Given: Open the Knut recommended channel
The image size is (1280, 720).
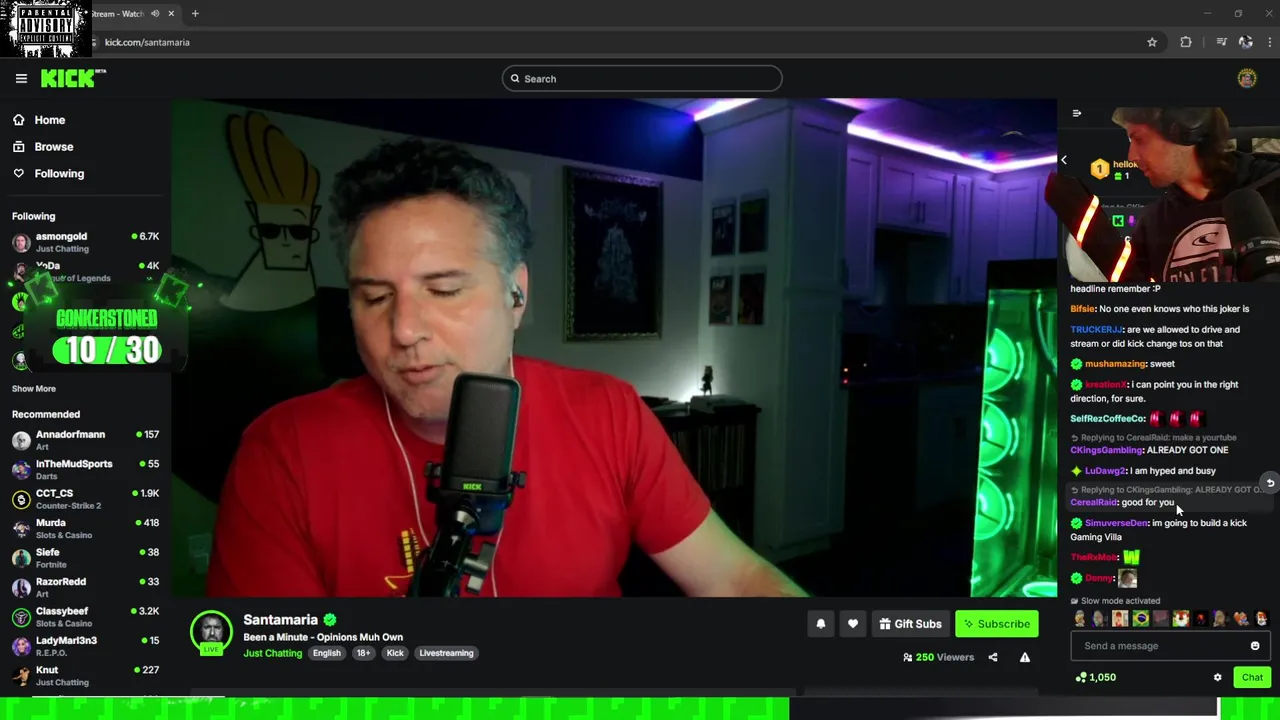Looking at the screenshot, I should [85, 675].
